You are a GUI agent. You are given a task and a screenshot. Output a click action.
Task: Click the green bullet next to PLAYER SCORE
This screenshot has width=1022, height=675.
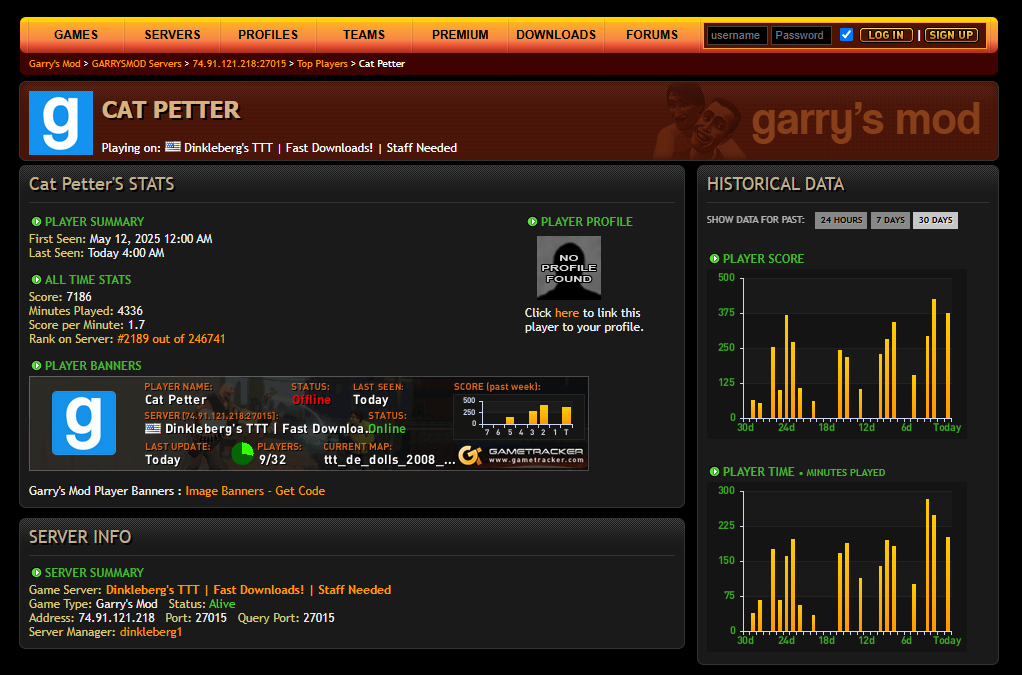pos(714,259)
